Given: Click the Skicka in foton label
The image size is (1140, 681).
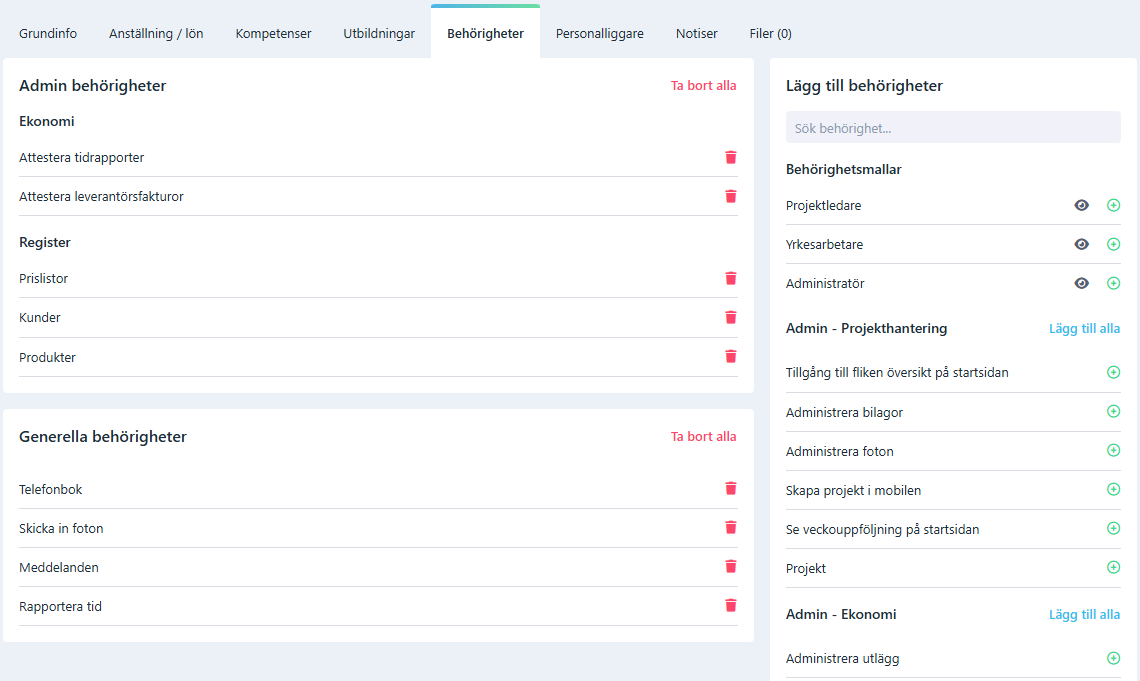Looking at the screenshot, I should coord(61,529).
